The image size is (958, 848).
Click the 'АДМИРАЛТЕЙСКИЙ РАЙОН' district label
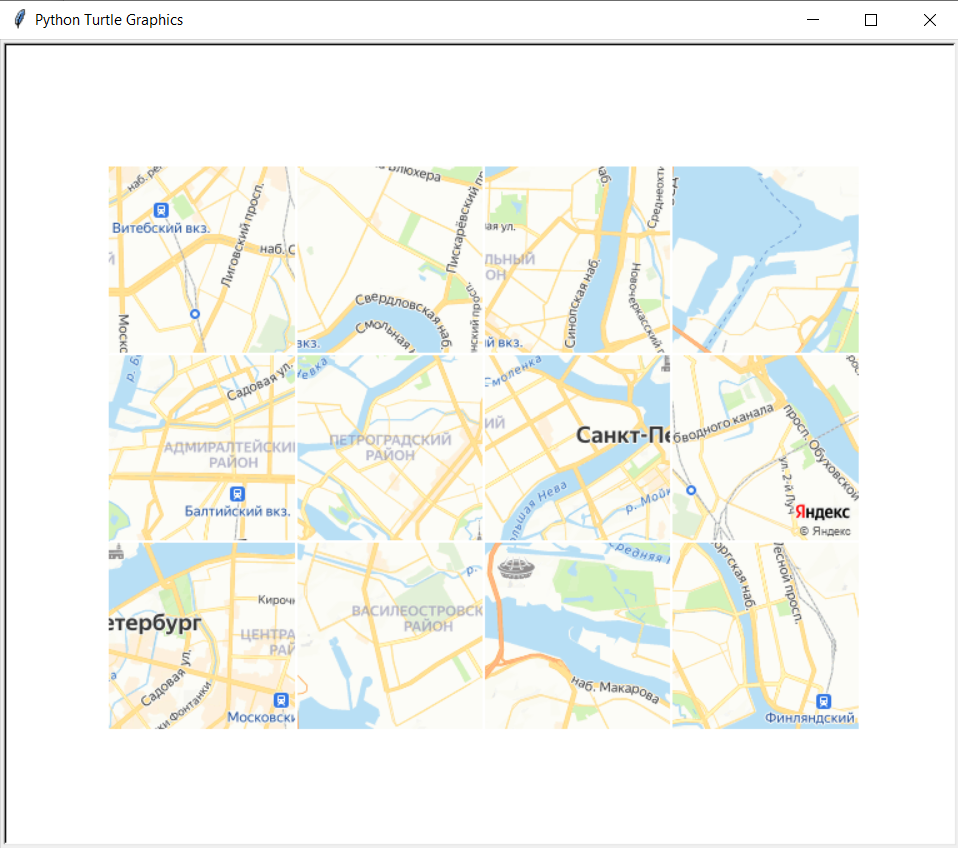point(230,455)
